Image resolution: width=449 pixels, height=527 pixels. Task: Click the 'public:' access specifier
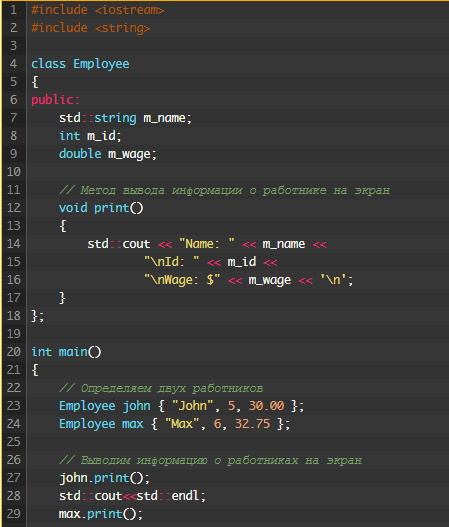click(x=55, y=100)
